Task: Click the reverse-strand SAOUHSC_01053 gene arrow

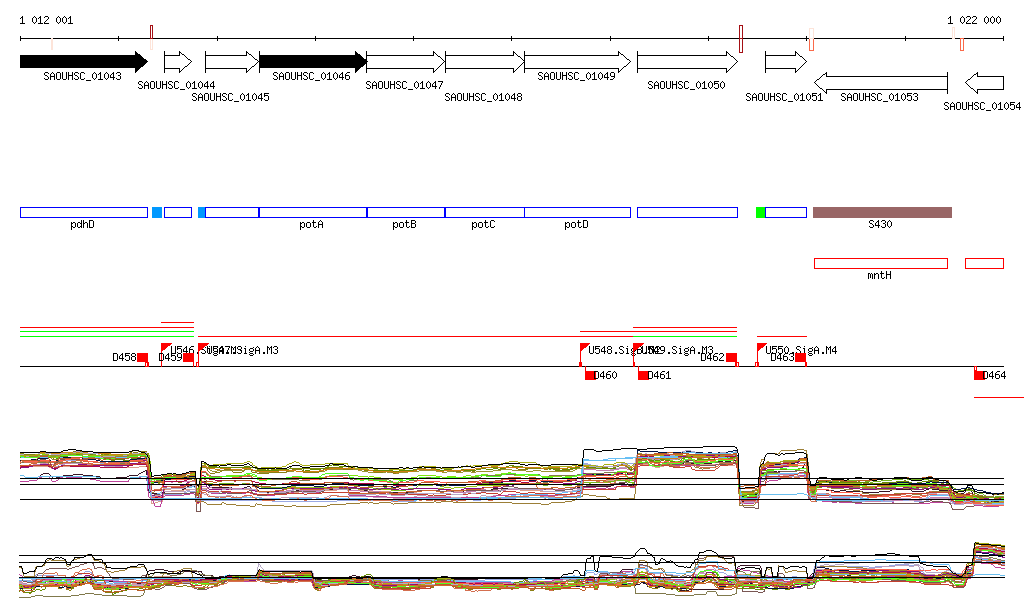Action: click(x=881, y=82)
